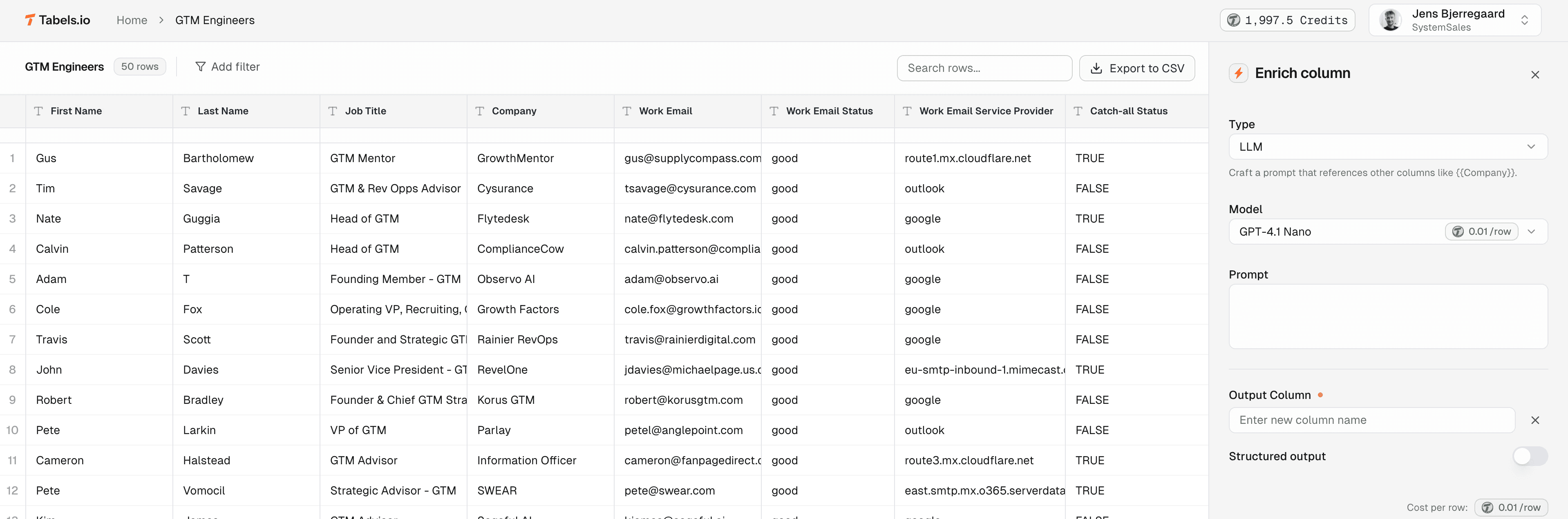Clear the Output Column field with X

[1534, 421]
